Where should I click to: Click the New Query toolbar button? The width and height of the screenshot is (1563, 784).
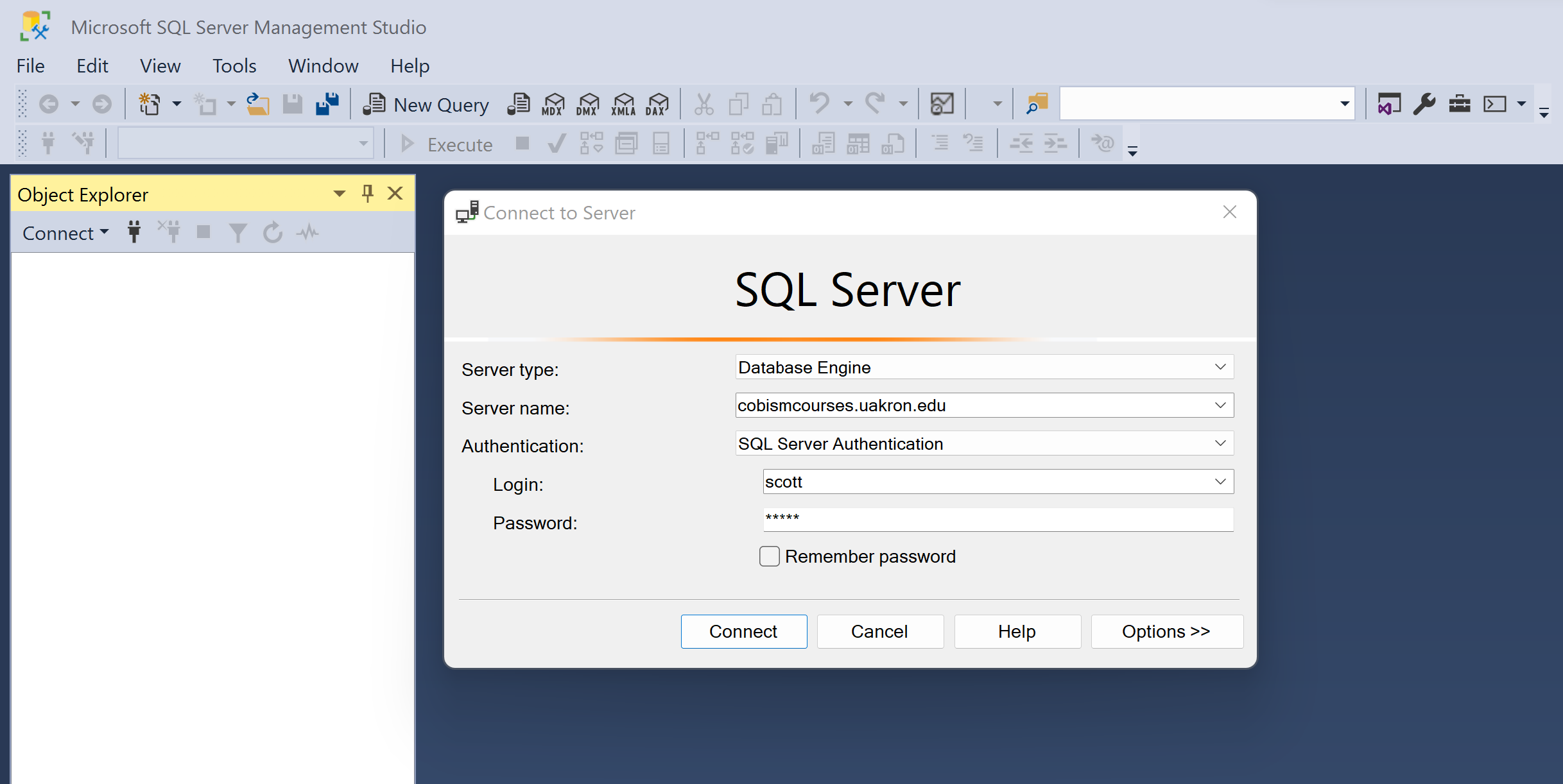[427, 105]
